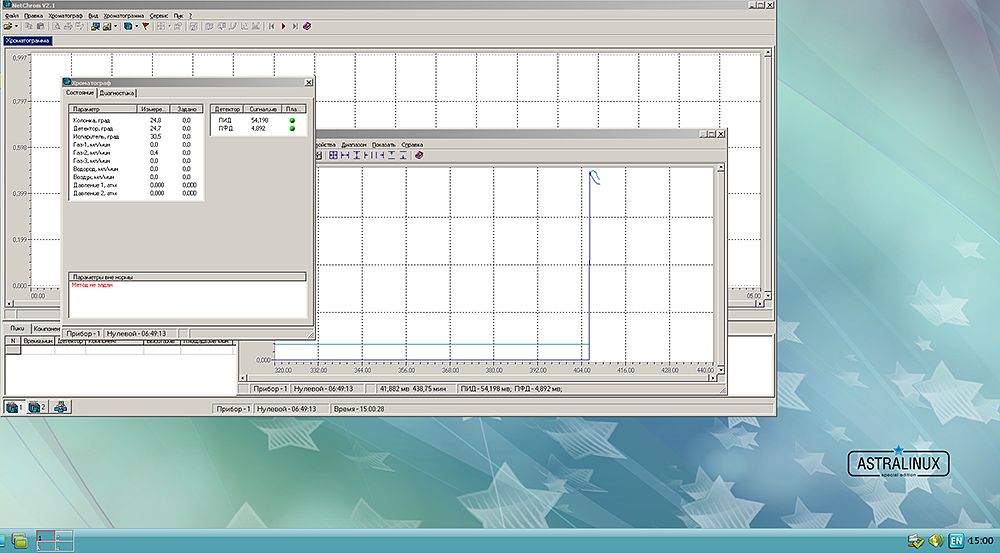
Task: Open the Сервис menu
Action: [159, 17]
